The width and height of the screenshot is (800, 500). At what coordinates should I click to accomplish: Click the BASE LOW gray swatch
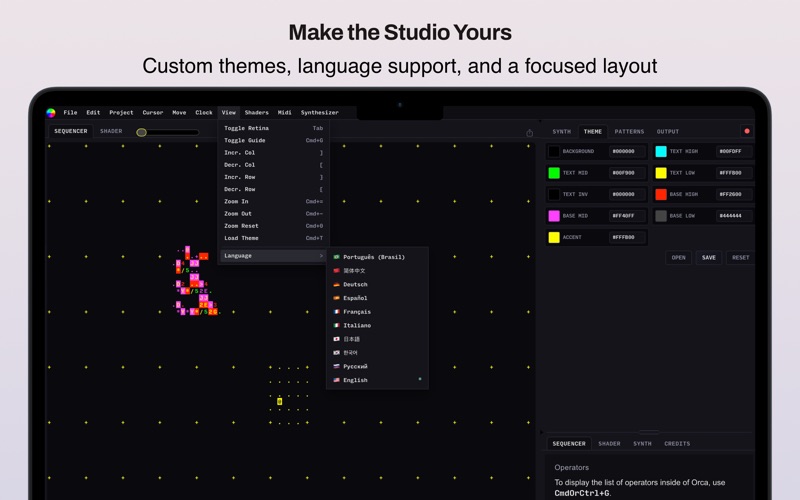[x=661, y=216]
